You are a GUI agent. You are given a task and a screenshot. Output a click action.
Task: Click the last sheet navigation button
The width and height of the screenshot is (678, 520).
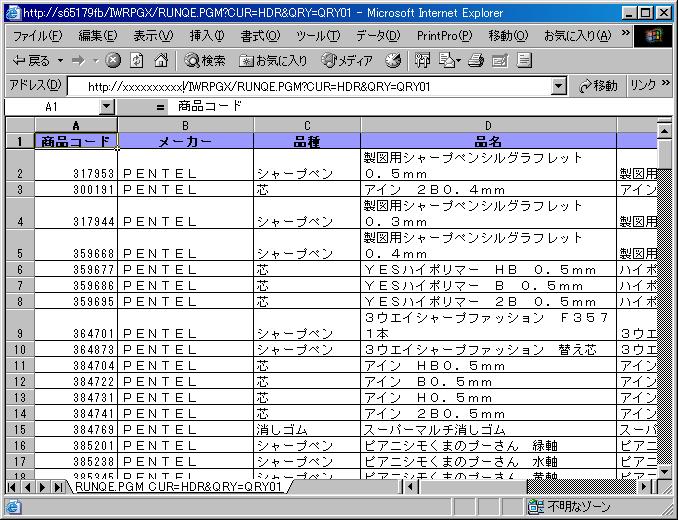coord(58,487)
